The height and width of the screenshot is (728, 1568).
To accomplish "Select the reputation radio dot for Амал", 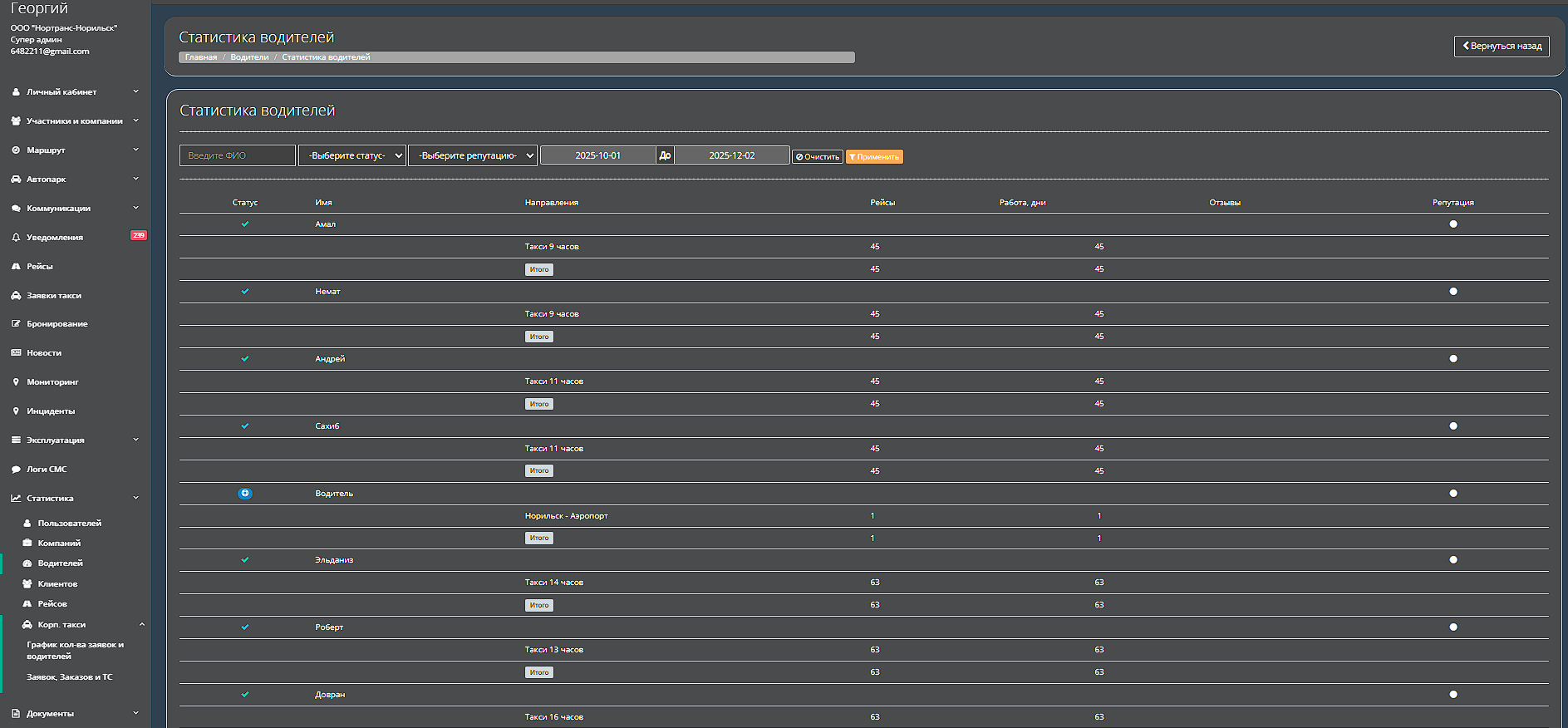I will (1452, 224).
